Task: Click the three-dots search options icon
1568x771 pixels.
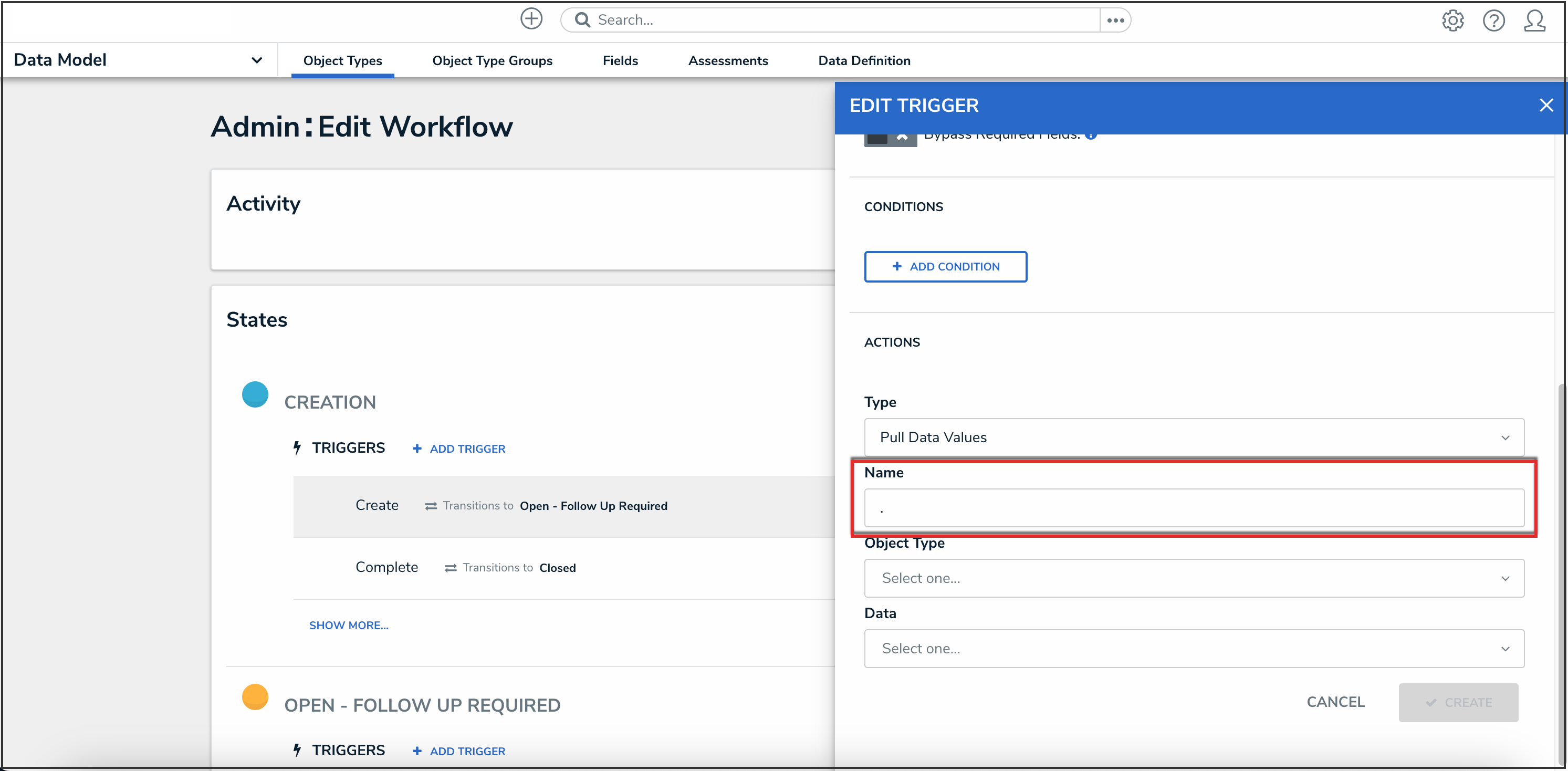Action: (x=1115, y=20)
